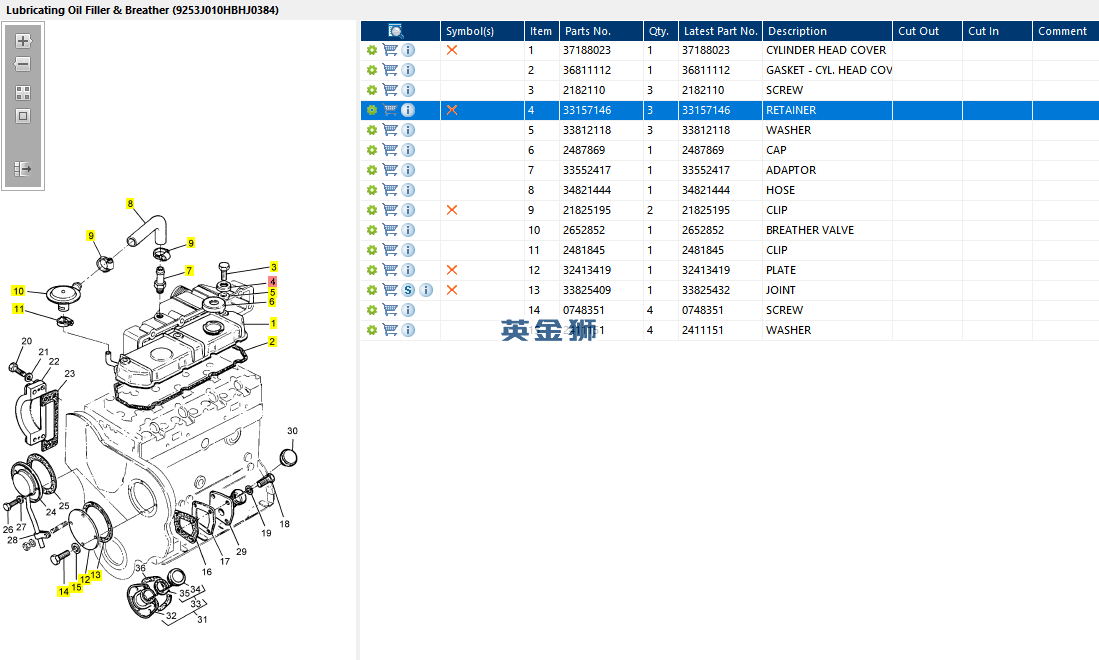Click gear icon on BREATHER VALVE row
The image size is (1099, 660).
pos(371,230)
